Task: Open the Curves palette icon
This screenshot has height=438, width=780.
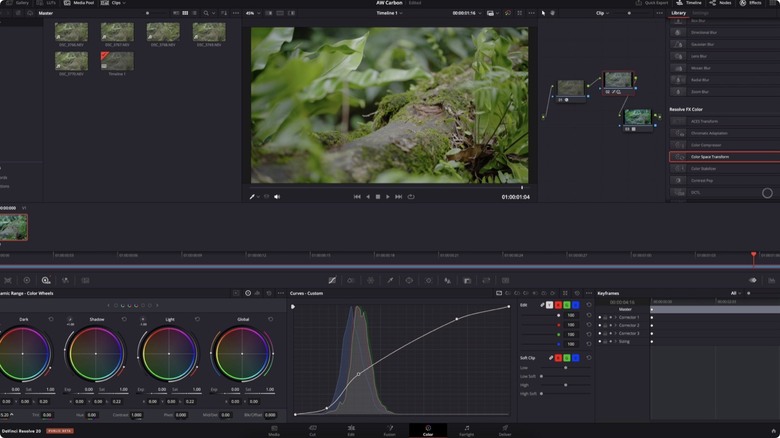Action: [332, 280]
